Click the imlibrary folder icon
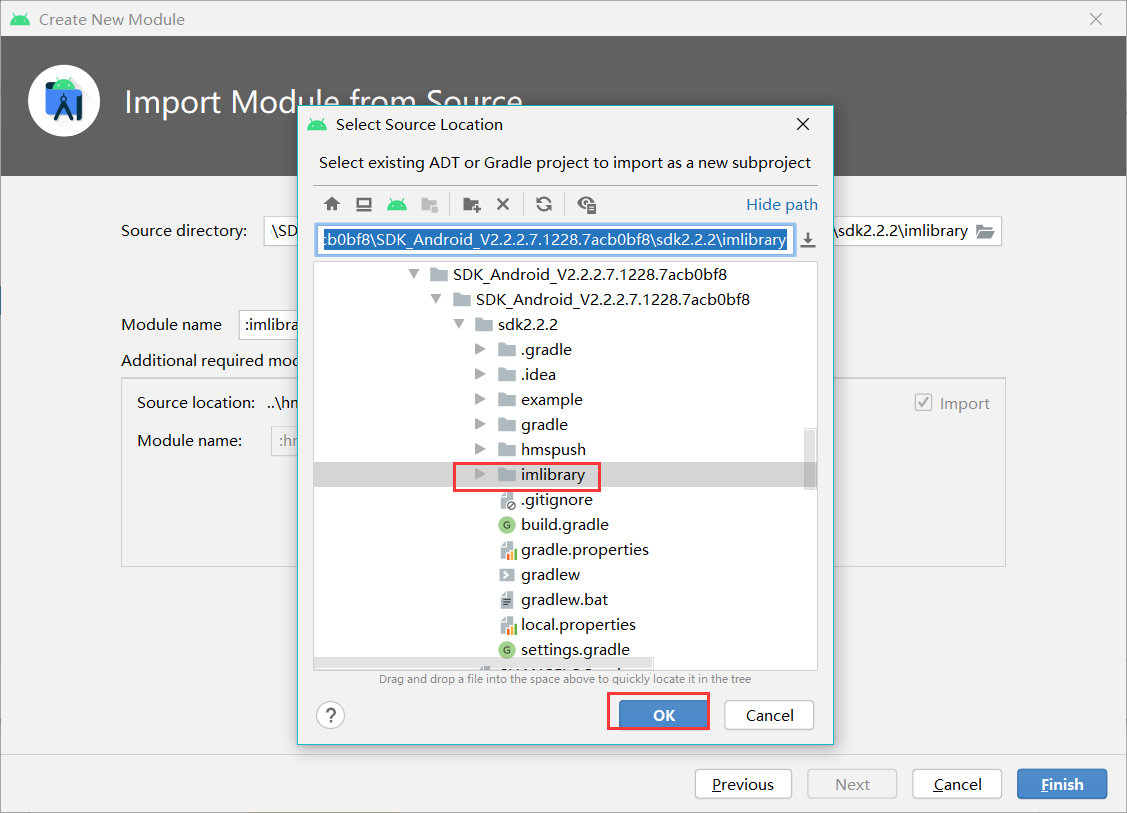Viewport: 1127px width, 813px height. point(507,474)
